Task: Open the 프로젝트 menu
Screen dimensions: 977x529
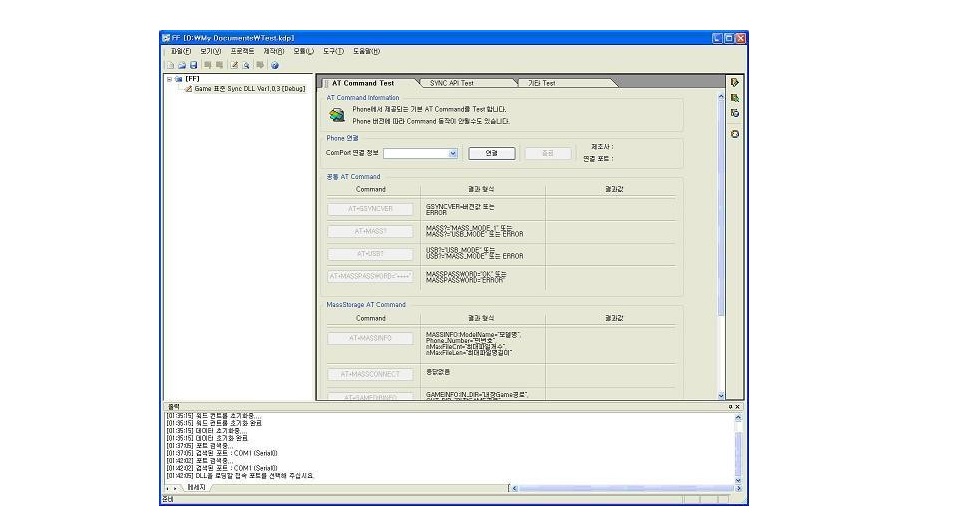Action: (242, 51)
